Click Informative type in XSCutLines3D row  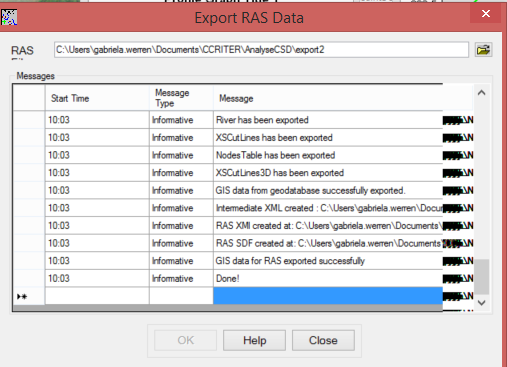(x=181, y=173)
